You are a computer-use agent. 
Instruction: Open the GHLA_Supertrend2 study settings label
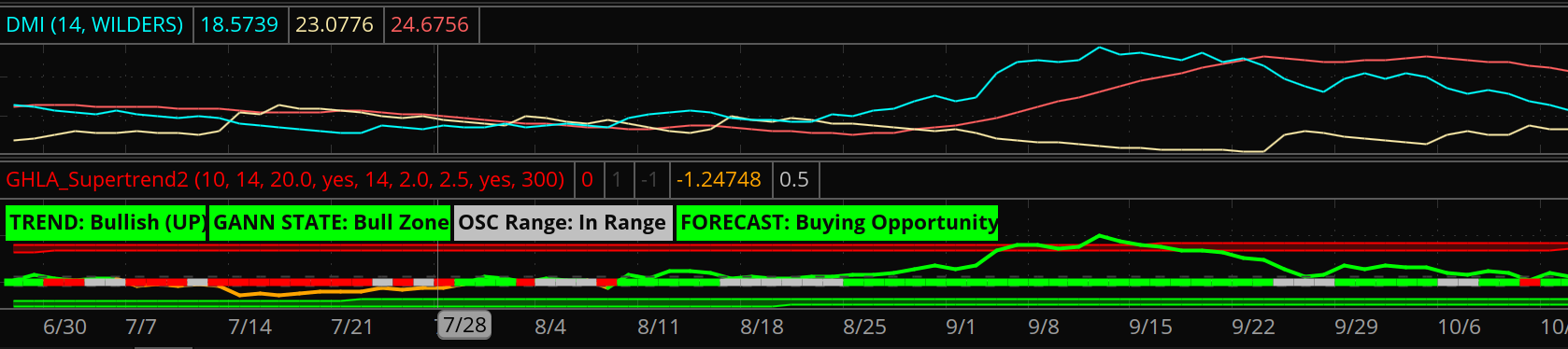click(286, 179)
